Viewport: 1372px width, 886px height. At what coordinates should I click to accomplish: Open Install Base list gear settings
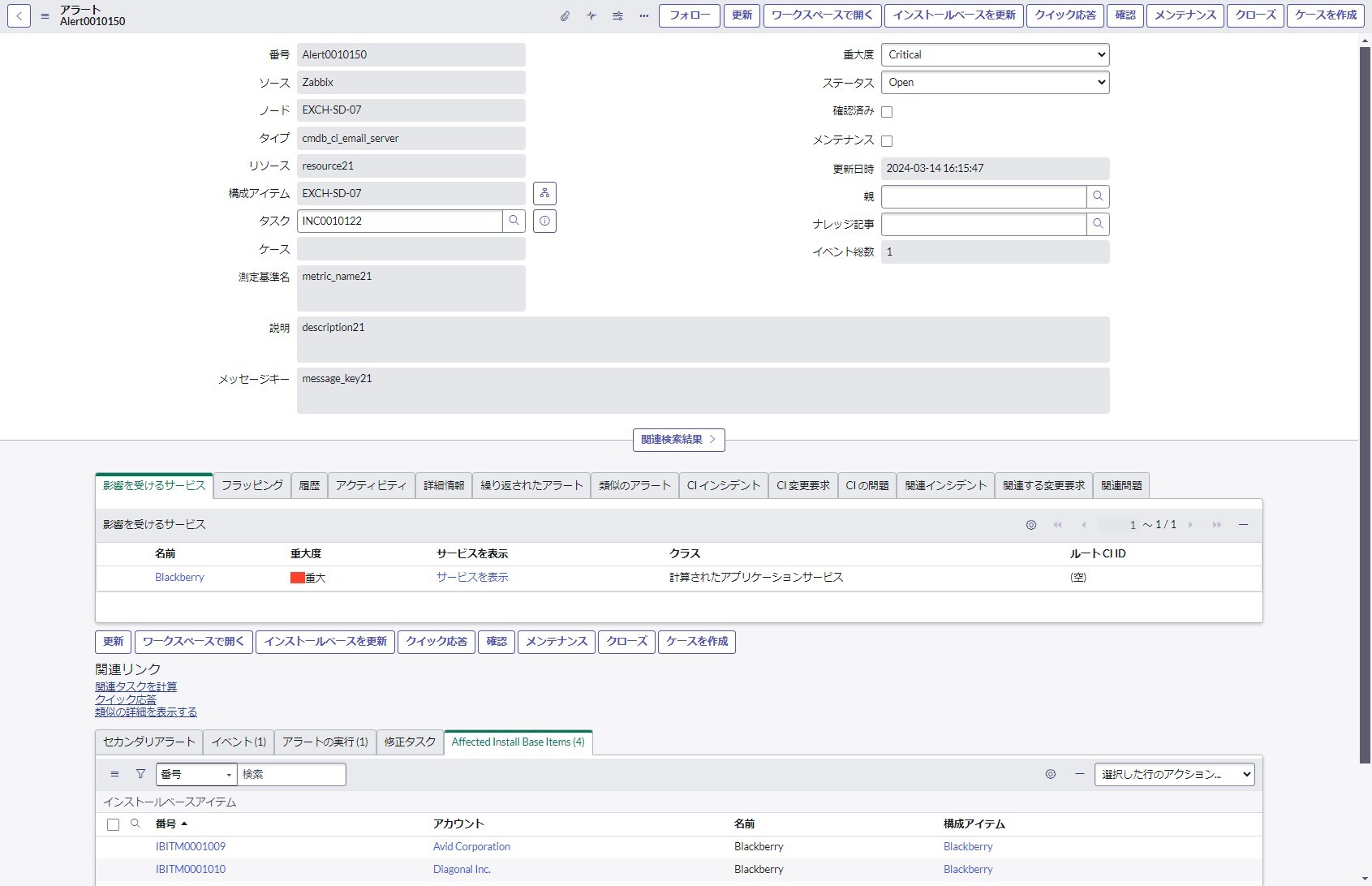point(1051,774)
